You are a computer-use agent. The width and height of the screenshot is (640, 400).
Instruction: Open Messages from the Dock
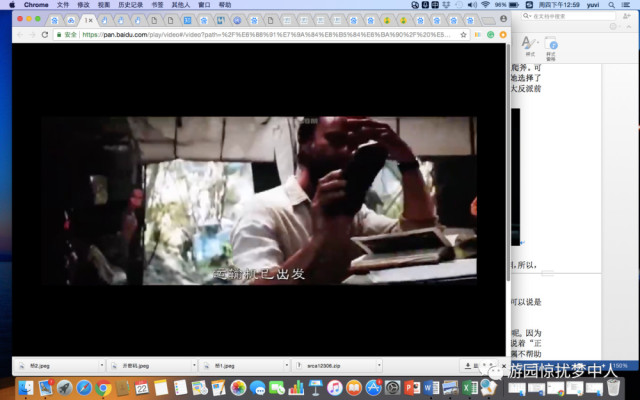coord(258,387)
